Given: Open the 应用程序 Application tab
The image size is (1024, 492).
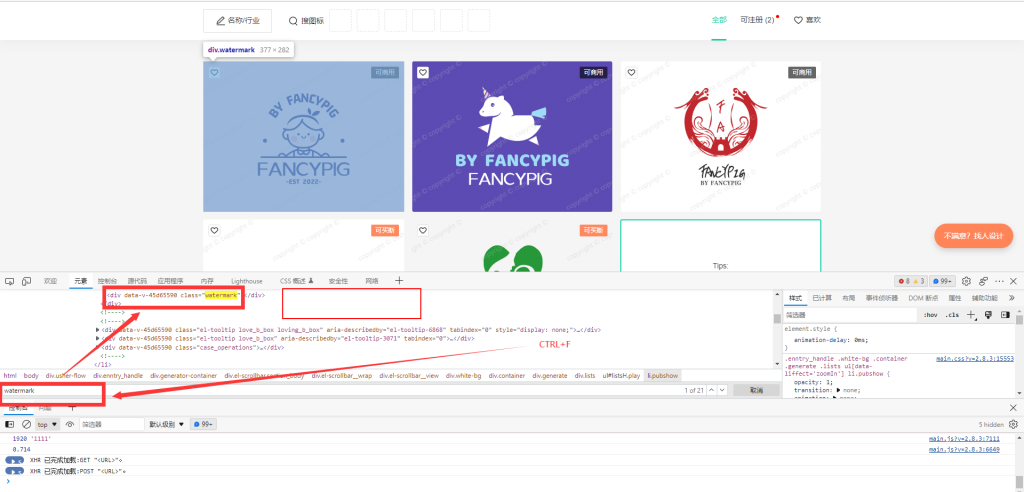Looking at the screenshot, I should click(170, 281).
